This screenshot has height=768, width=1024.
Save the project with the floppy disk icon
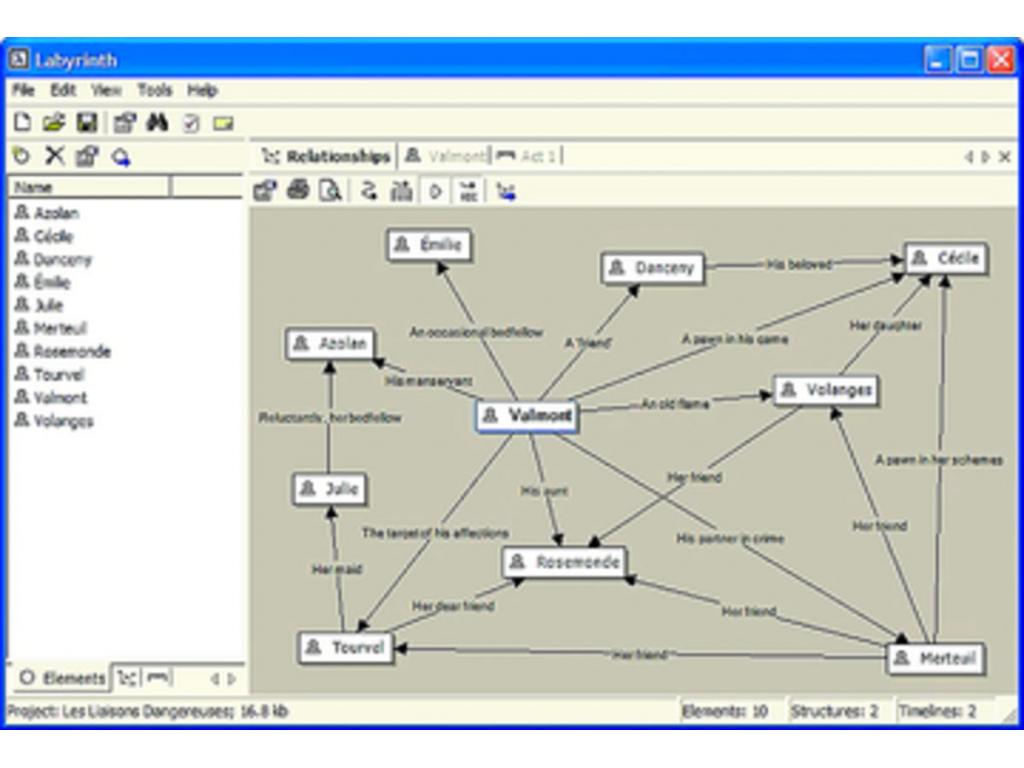[x=87, y=122]
